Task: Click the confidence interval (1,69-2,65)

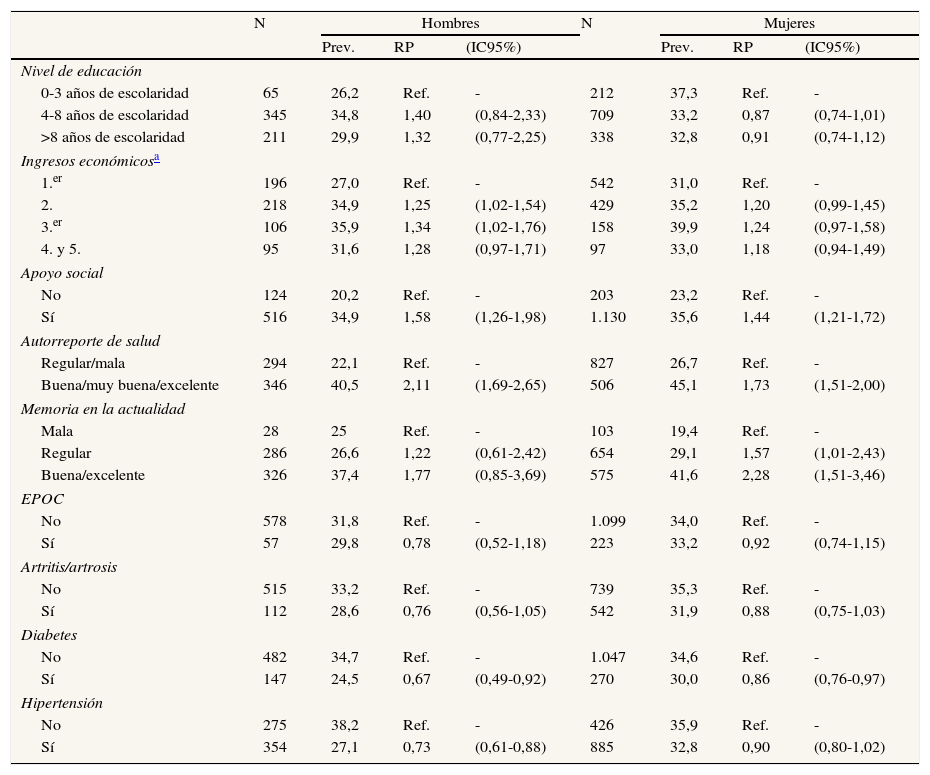Action: (510, 385)
